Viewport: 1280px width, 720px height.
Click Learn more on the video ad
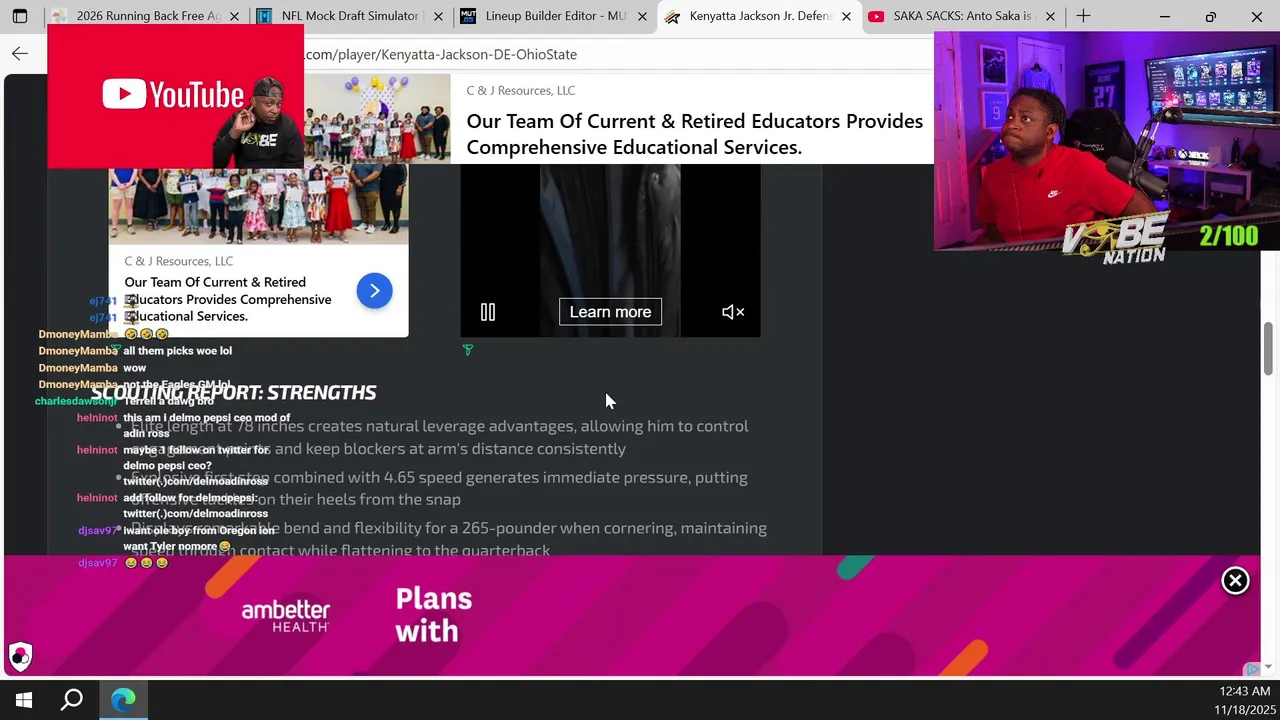[x=610, y=312]
